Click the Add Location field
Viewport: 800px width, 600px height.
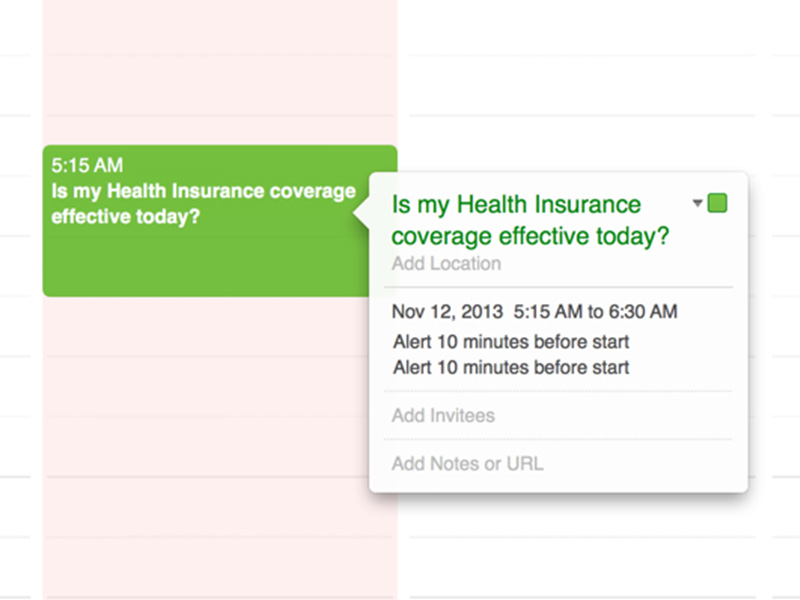(446, 264)
